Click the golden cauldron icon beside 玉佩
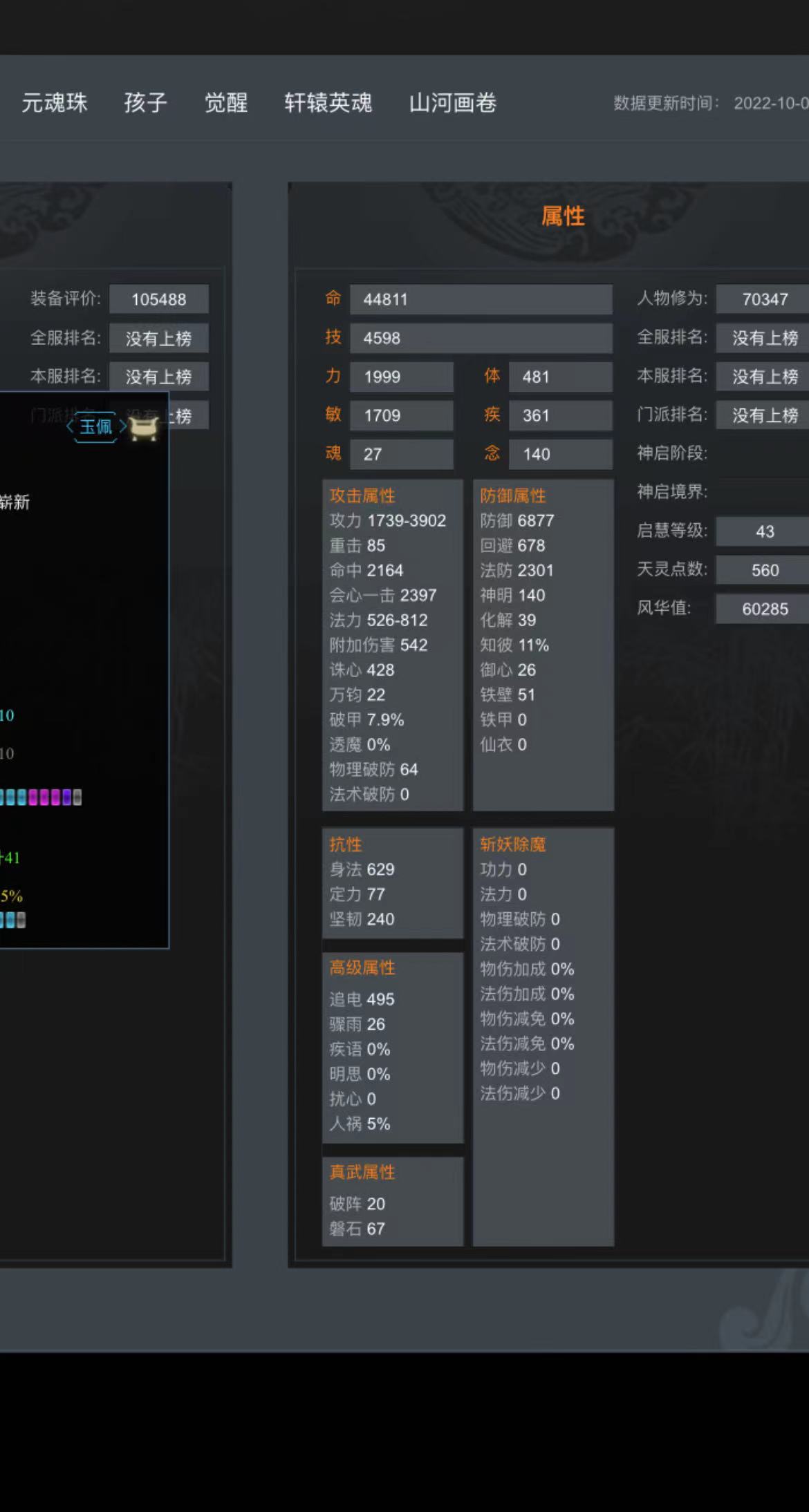Image resolution: width=809 pixels, height=1512 pixels. pyautogui.click(x=144, y=428)
